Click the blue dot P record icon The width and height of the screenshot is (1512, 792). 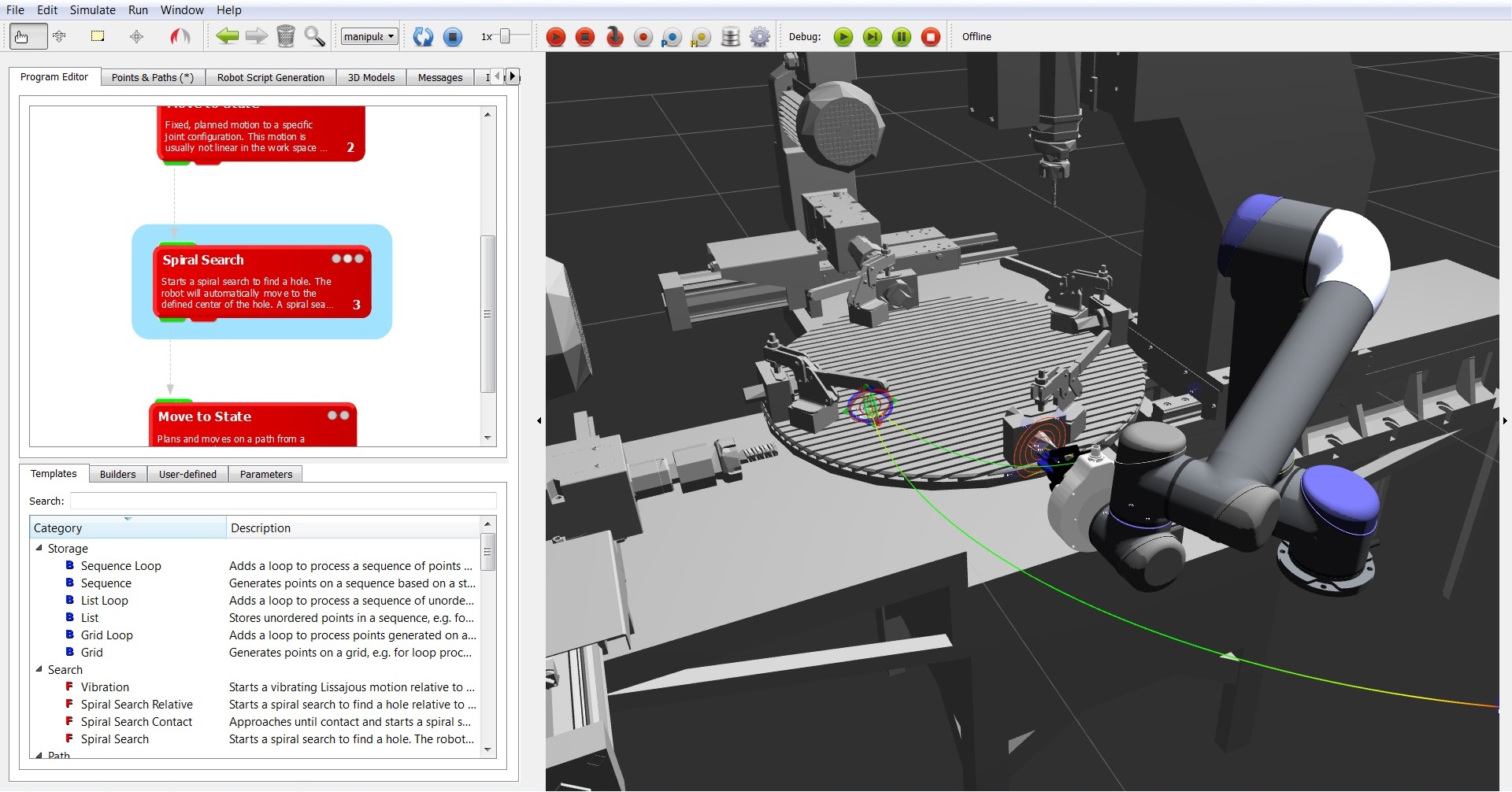(672, 37)
